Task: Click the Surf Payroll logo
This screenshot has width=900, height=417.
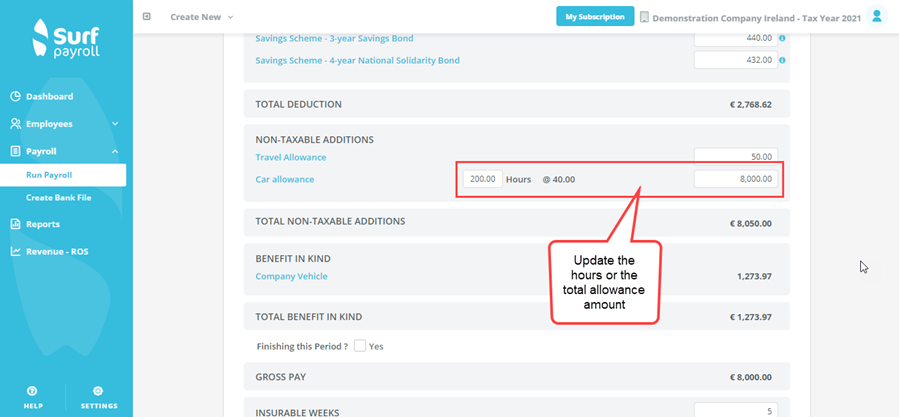Action: pyautogui.click(x=65, y=39)
